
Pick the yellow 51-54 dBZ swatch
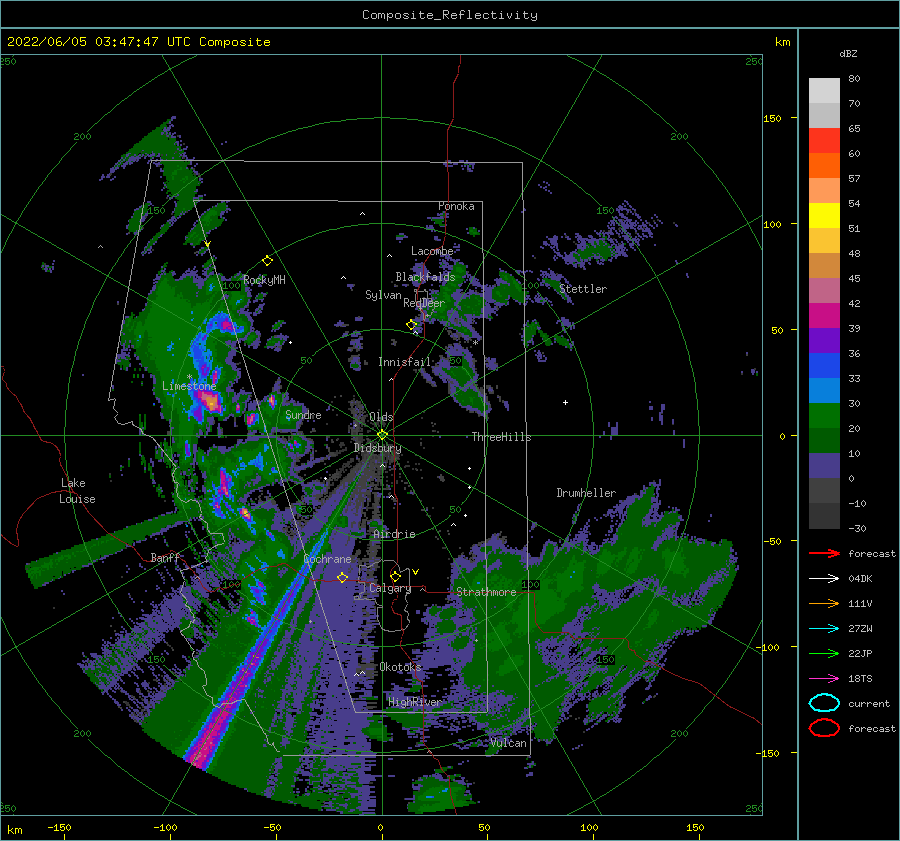[x=824, y=216]
